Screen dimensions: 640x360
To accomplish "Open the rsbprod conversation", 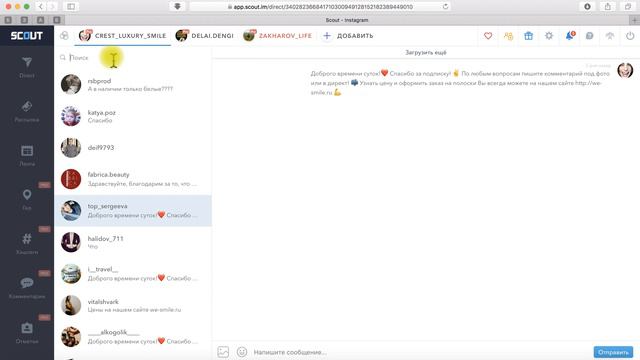I will 133,84.
